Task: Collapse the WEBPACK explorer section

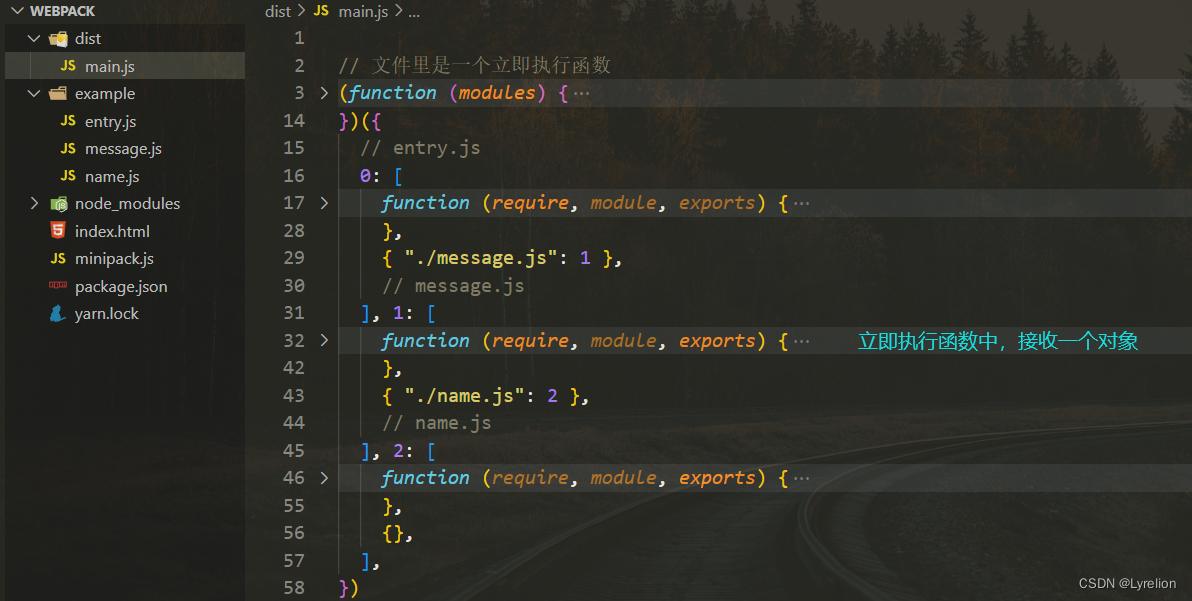Action: pos(17,11)
